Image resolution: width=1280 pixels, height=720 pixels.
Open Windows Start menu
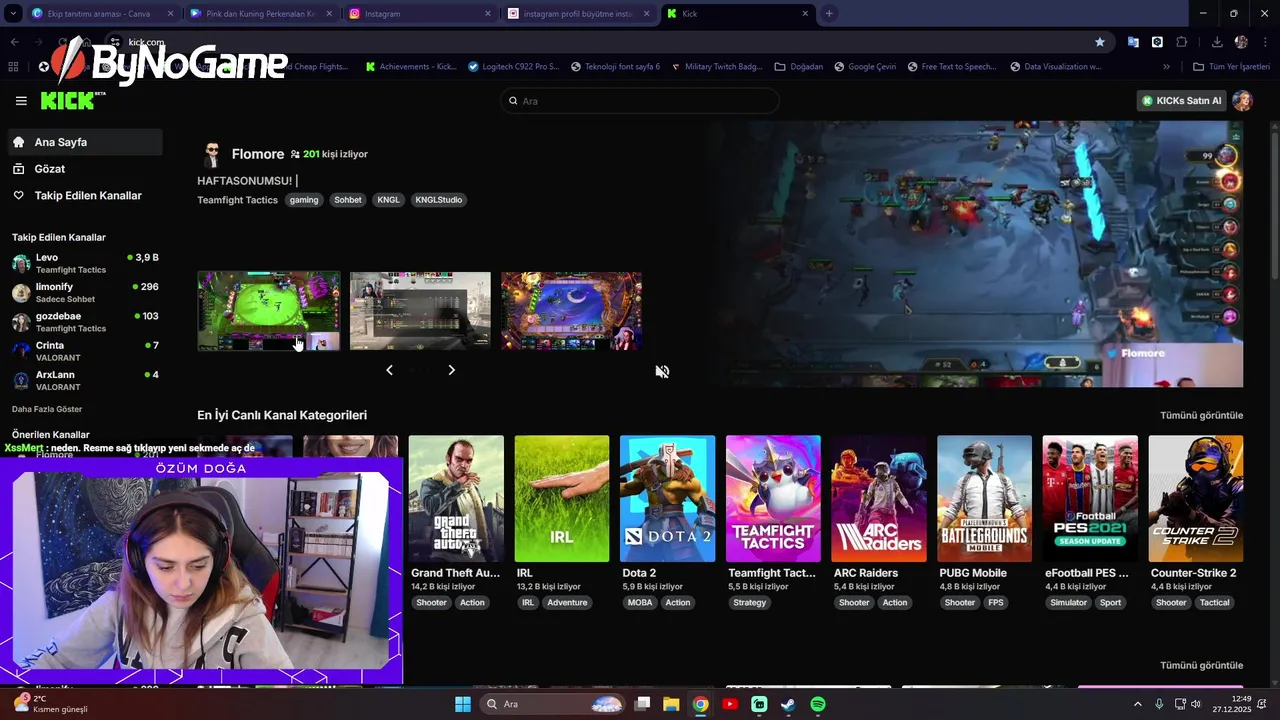tap(462, 704)
